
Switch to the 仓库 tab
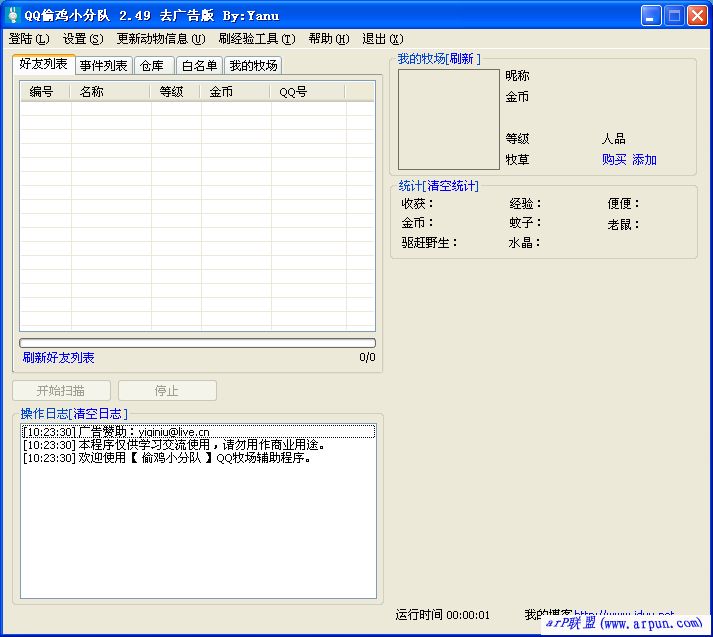click(152, 66)
